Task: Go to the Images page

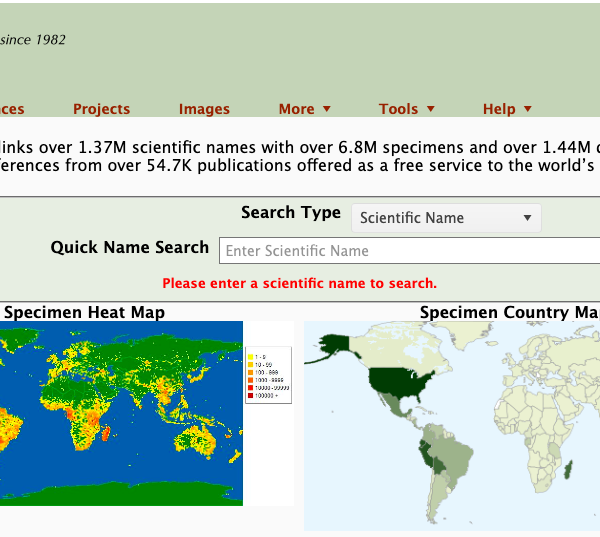Action: [x=204, y=109]
